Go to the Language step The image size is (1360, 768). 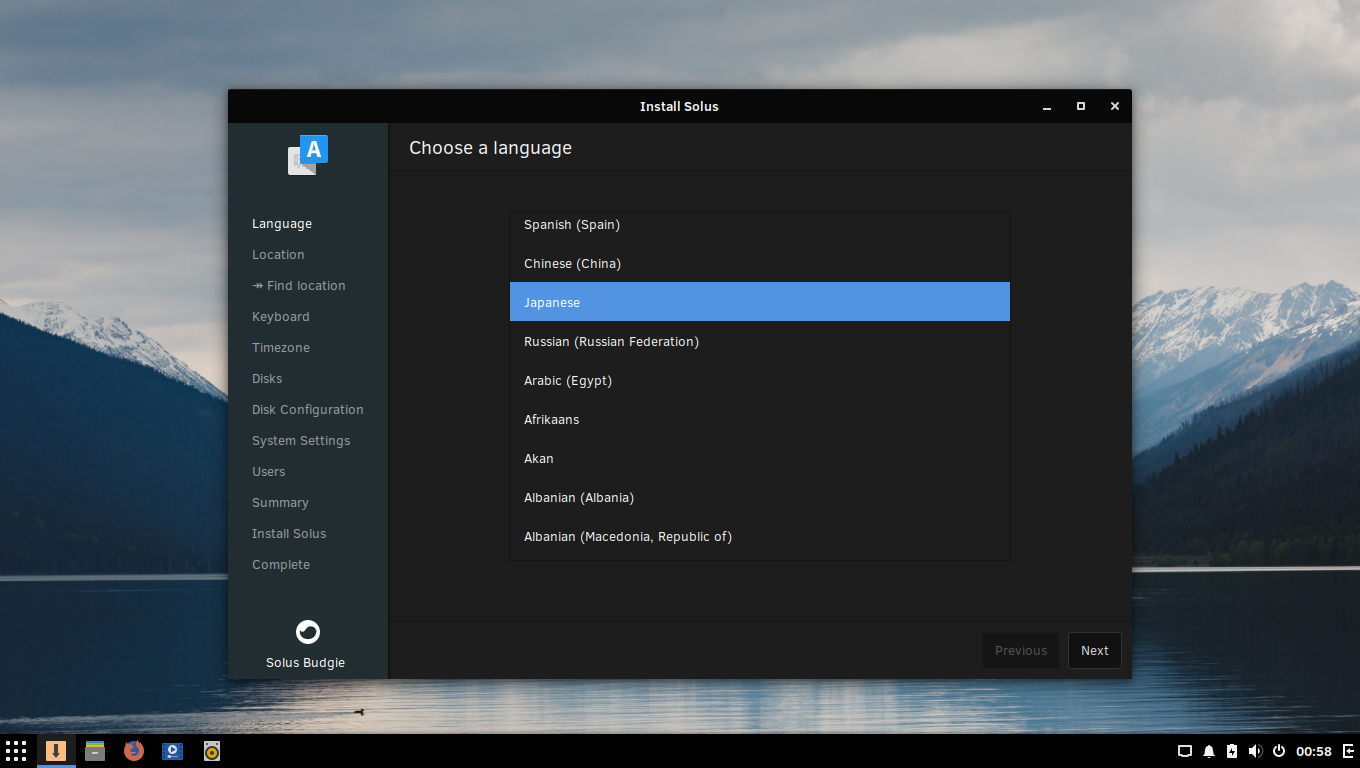point(282,224)
